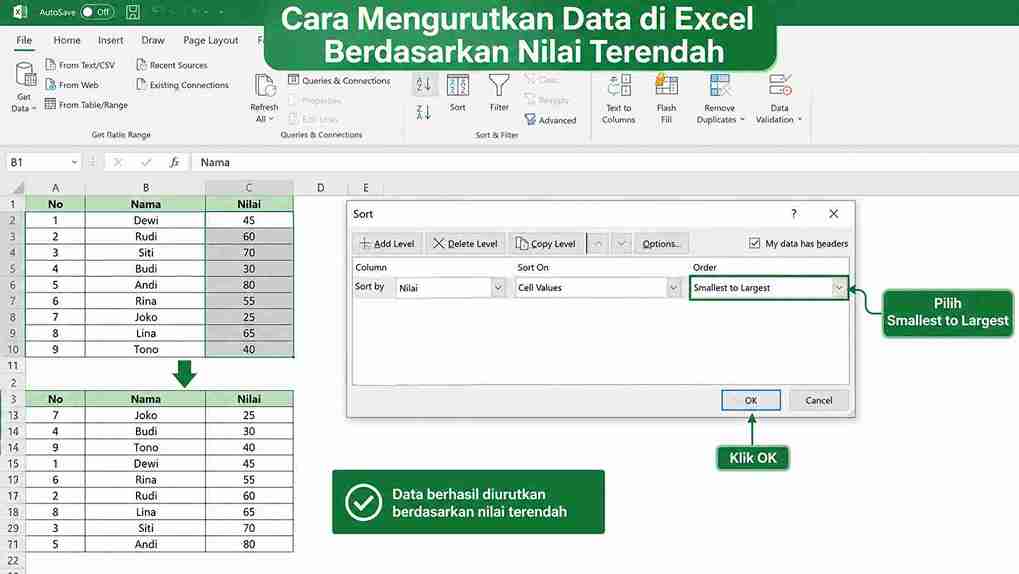Open Recent Sources
Screen dimensions: 1019x574
(172, 65)
